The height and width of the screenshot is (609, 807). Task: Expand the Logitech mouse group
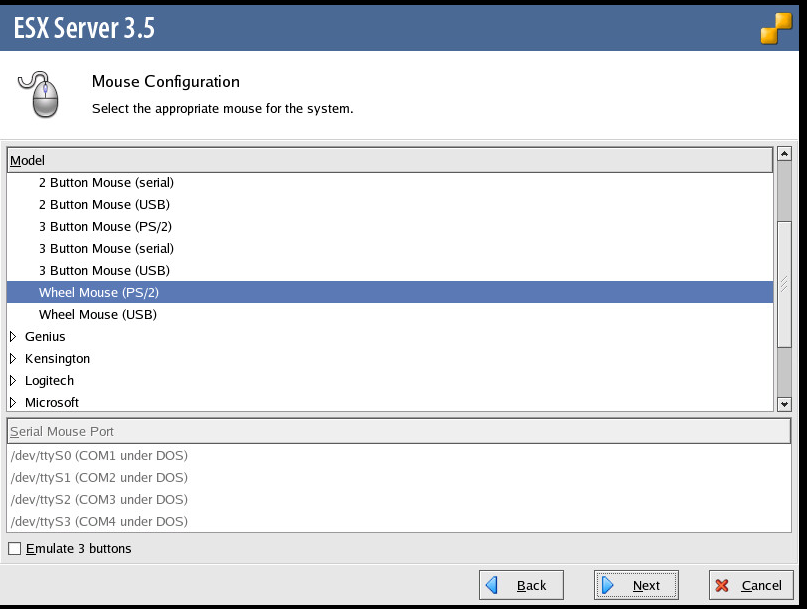coord(14,381)
